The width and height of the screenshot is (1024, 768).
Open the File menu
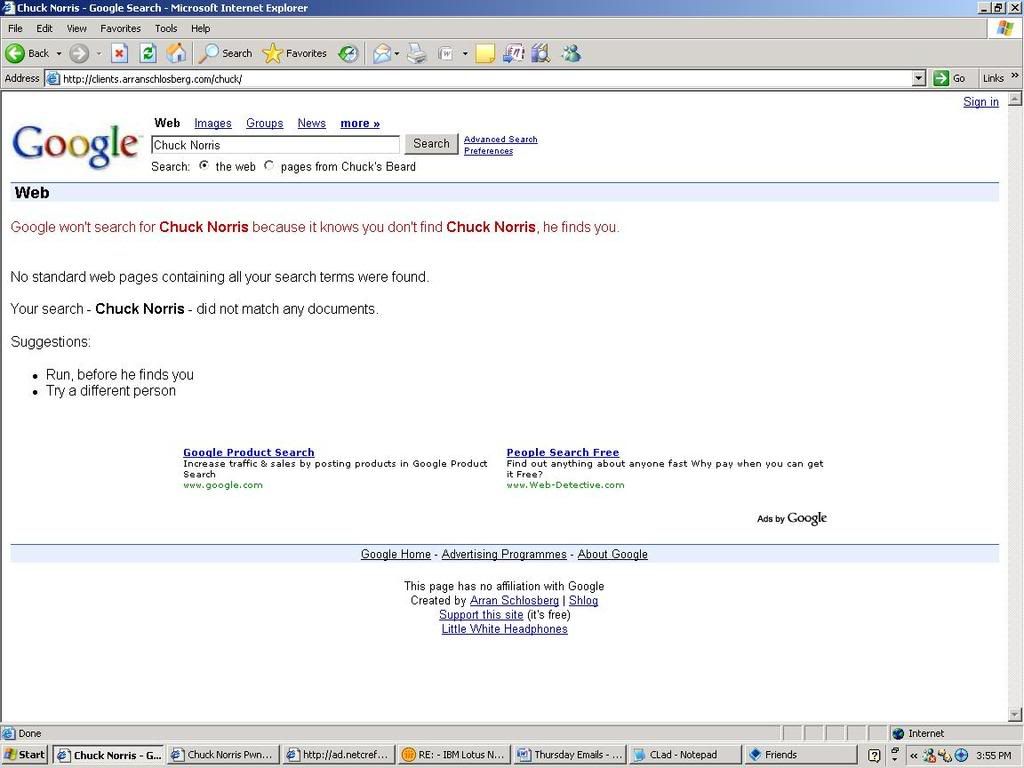pos(15,28)
